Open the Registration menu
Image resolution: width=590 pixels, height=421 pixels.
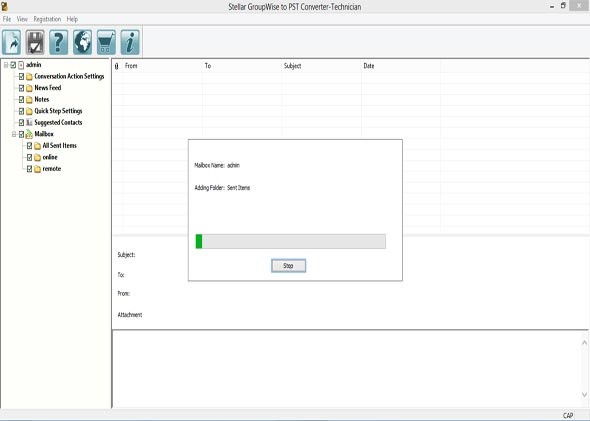coord(47,19)
